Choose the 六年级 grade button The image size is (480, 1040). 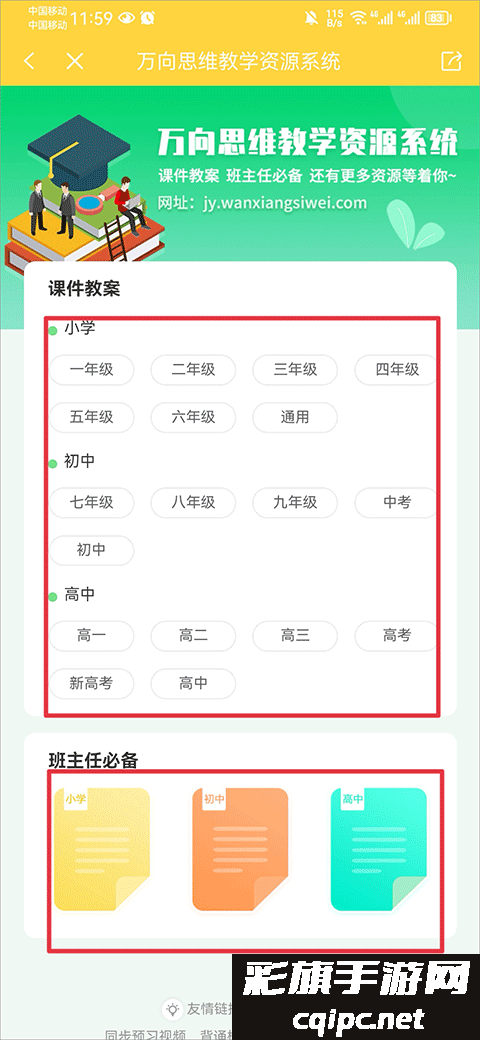pos(193,417)
